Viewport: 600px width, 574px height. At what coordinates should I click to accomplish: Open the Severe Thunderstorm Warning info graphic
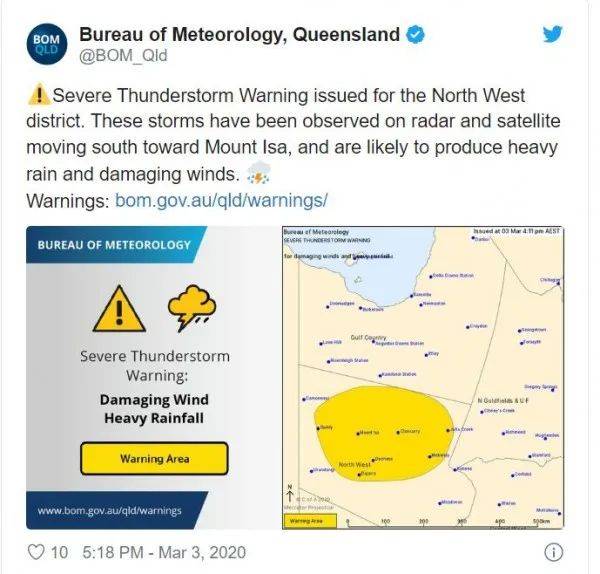[x=154, y=378]
